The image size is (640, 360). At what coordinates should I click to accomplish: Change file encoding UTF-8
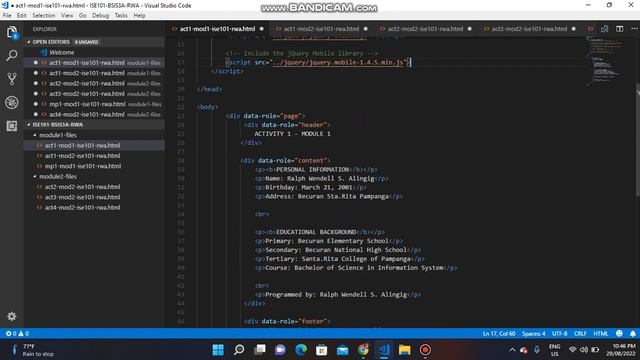pyautogui.click(x=560, y=333)
